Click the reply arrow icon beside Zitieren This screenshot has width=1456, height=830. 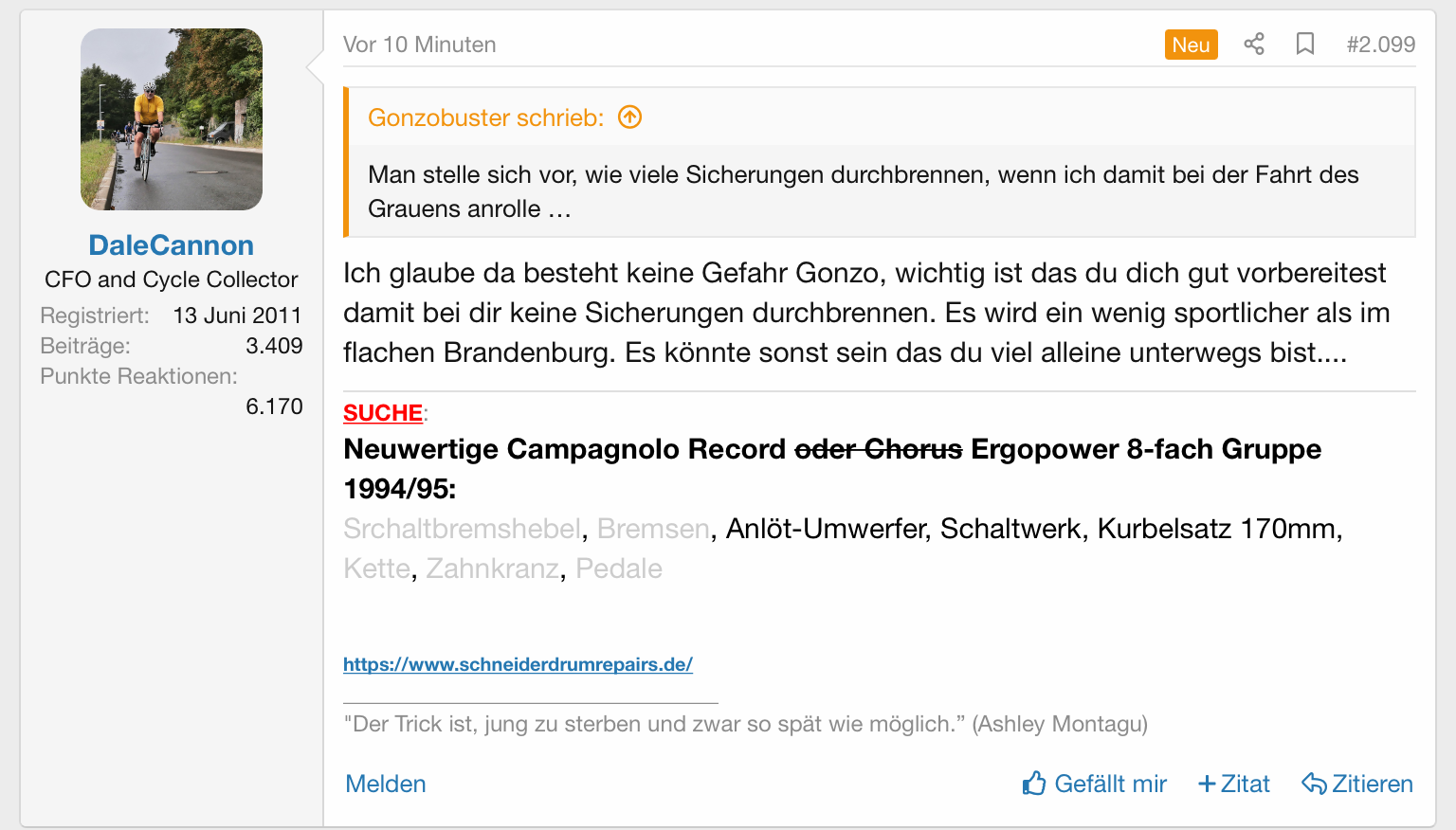pos(1314,784)
